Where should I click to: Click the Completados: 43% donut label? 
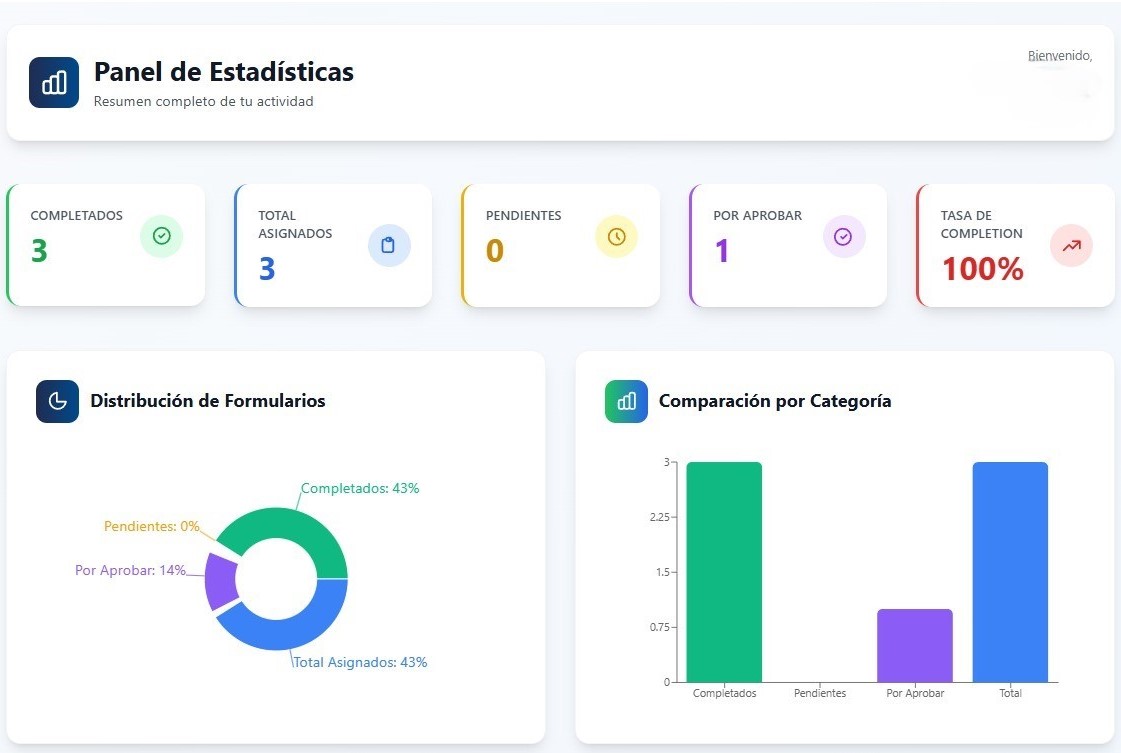tap(360, 489)
